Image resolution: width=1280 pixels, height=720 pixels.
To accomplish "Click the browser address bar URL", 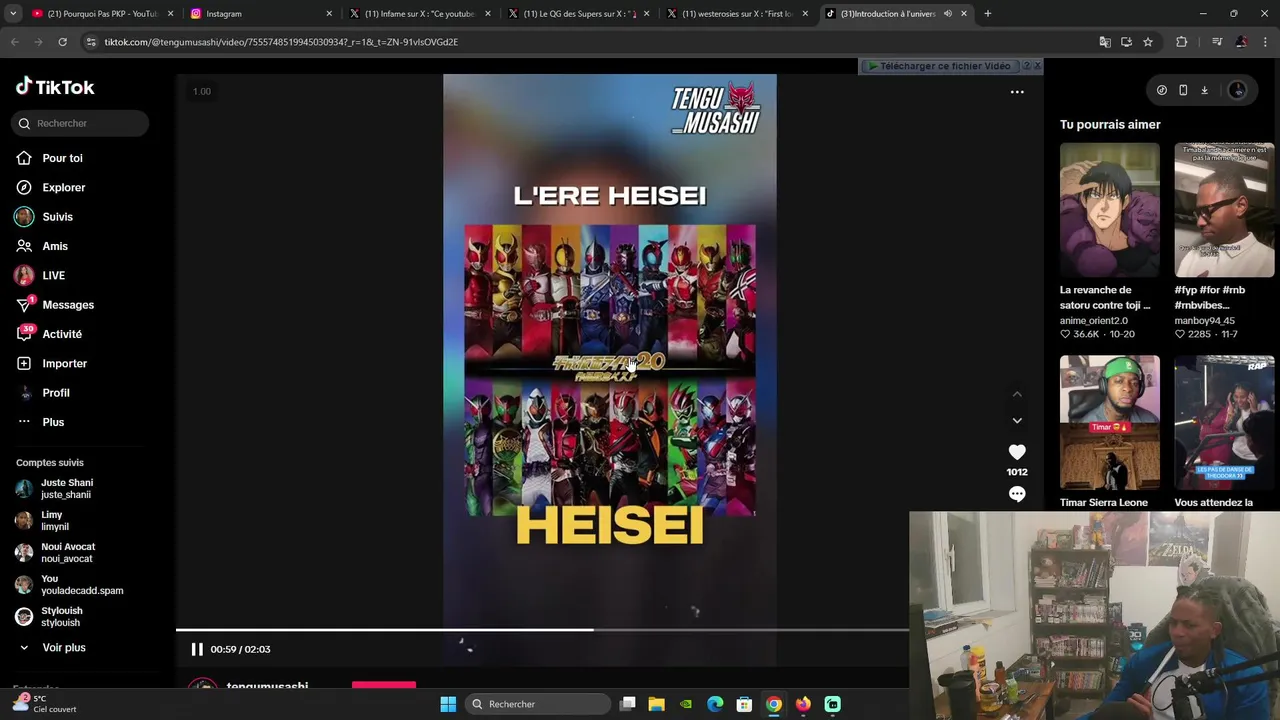I will point(281,42).
